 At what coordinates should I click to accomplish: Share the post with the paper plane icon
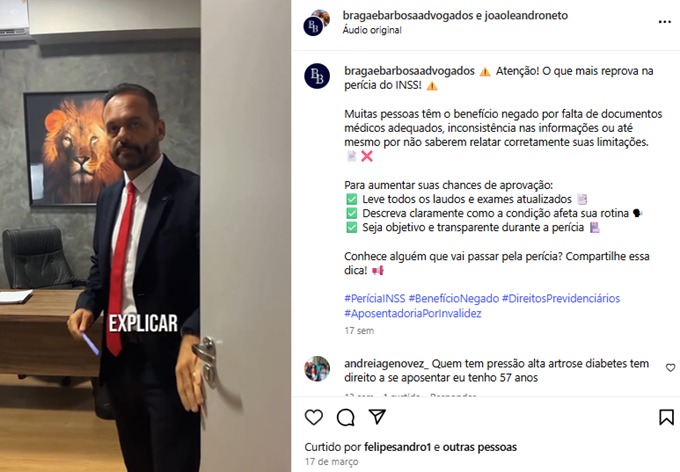377,417
